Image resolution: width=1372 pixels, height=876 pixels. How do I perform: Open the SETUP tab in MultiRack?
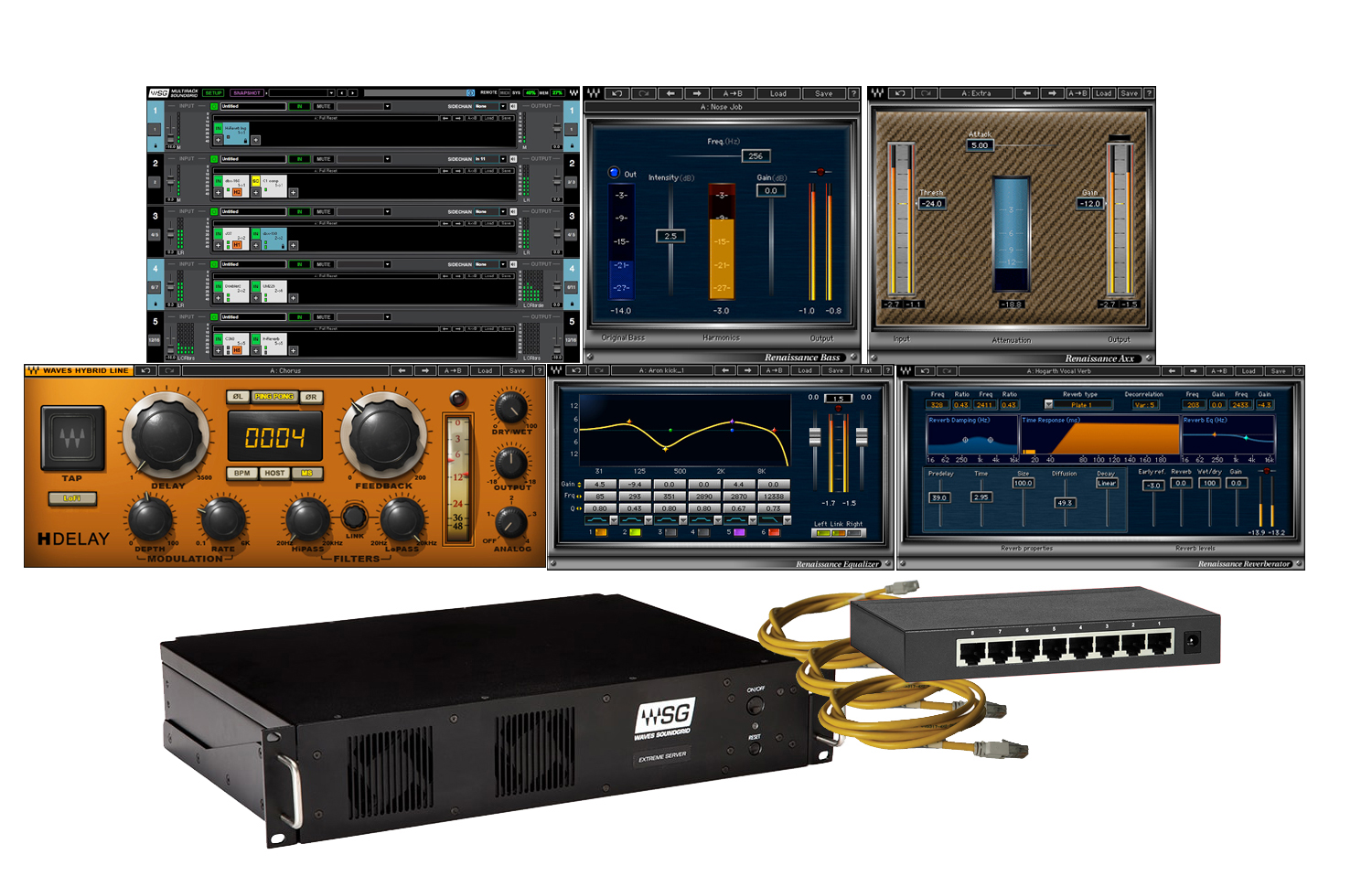[x=213, y=93]
